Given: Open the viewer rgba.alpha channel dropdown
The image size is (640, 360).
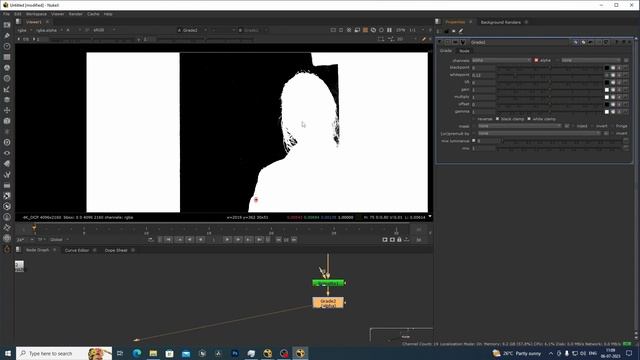Looking at the screenshot, I should tap(49, 30).
